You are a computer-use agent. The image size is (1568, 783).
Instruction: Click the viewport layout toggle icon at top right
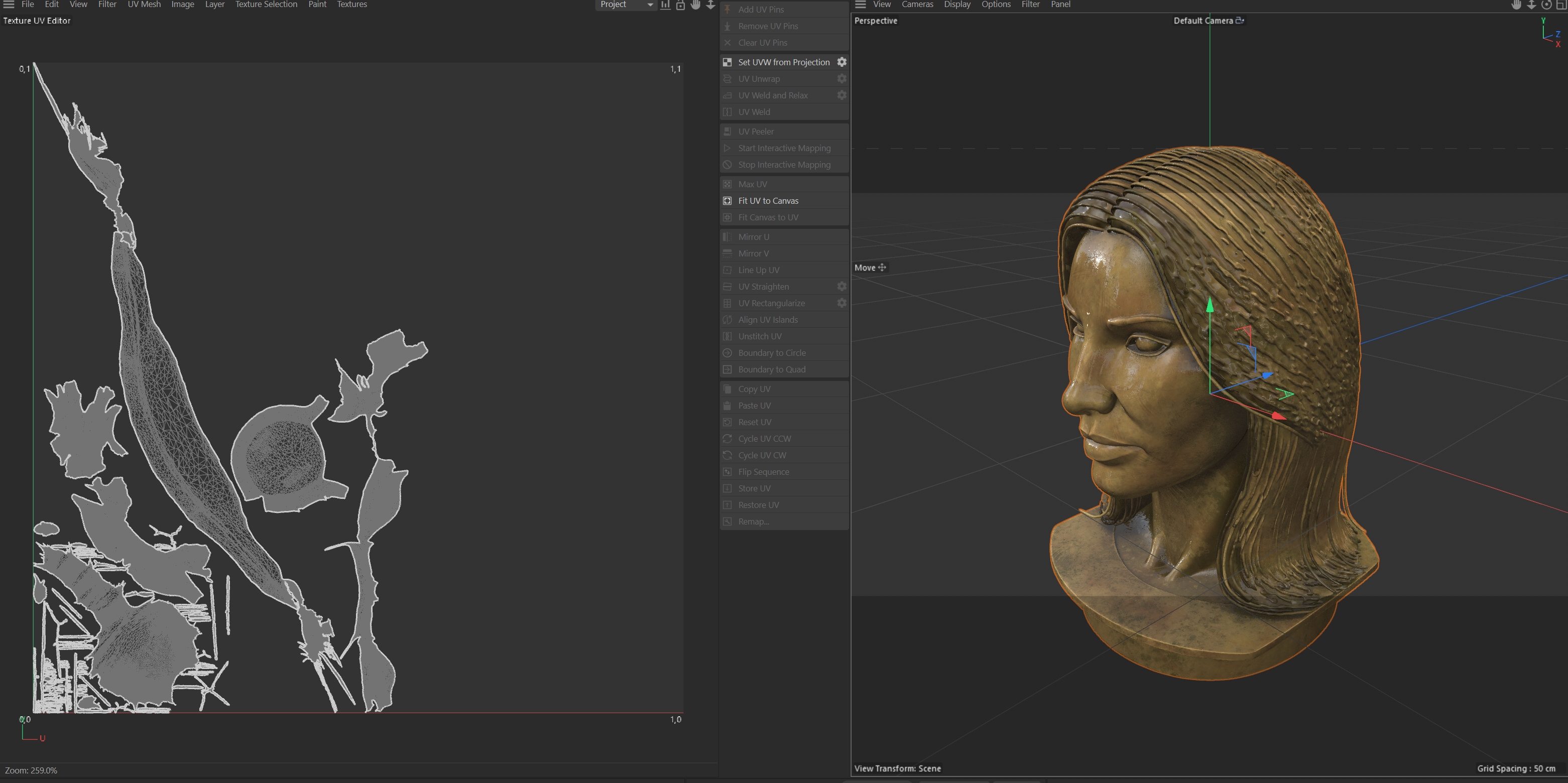pos(1561,5)
